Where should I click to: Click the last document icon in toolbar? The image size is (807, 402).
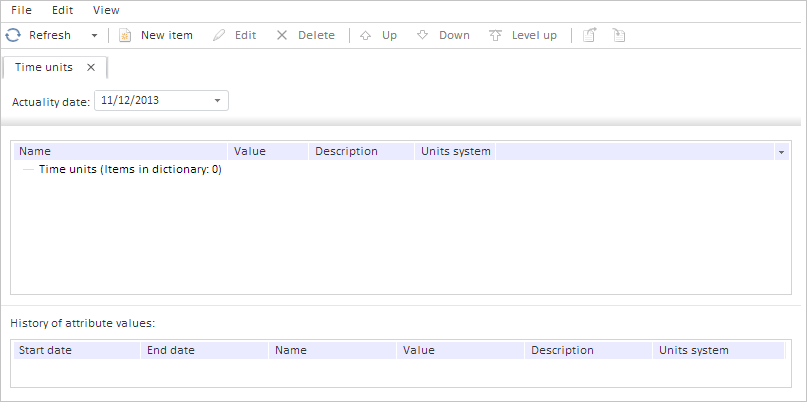pos(619,35)
